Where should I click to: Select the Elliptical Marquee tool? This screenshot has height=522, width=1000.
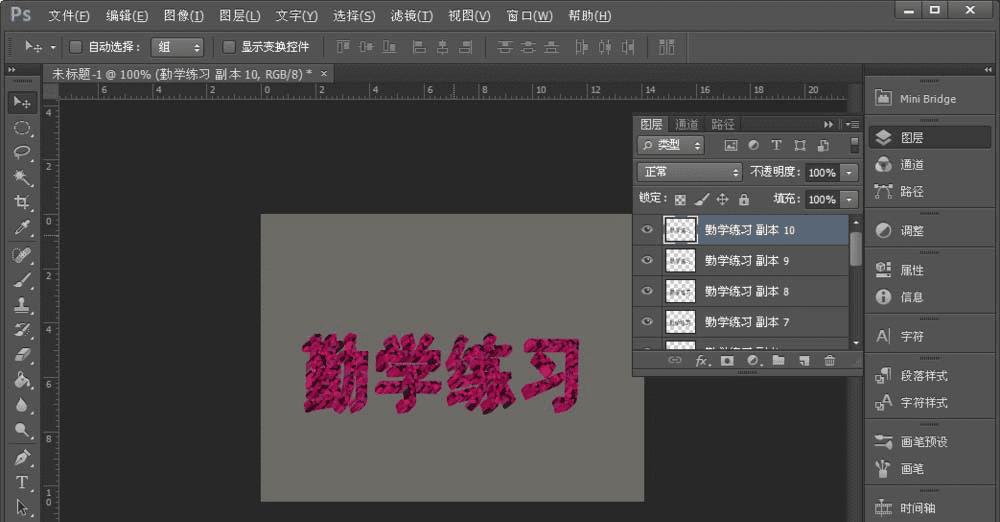coord(22,128)
